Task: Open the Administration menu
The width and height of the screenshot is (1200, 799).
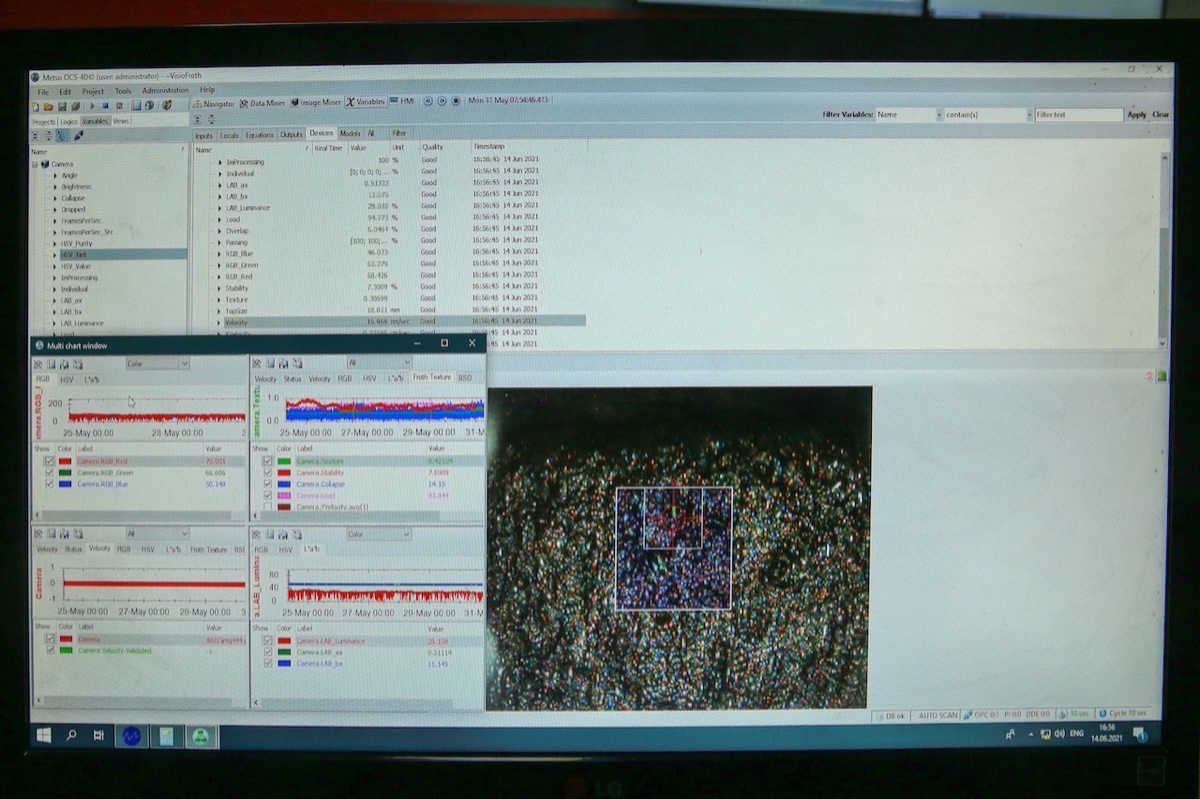Action: pyautogui.click(x=164, y=90)
